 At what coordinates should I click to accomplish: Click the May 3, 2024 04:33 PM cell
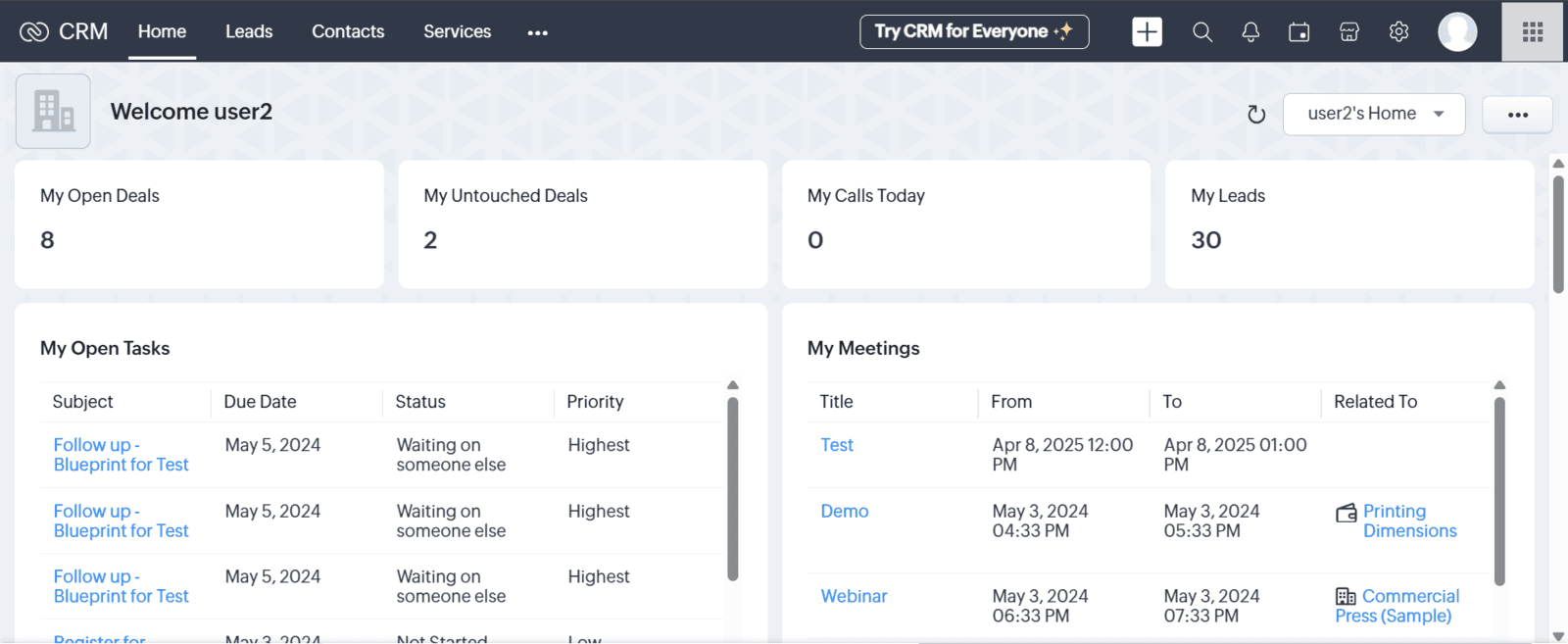coord(1040,520)
